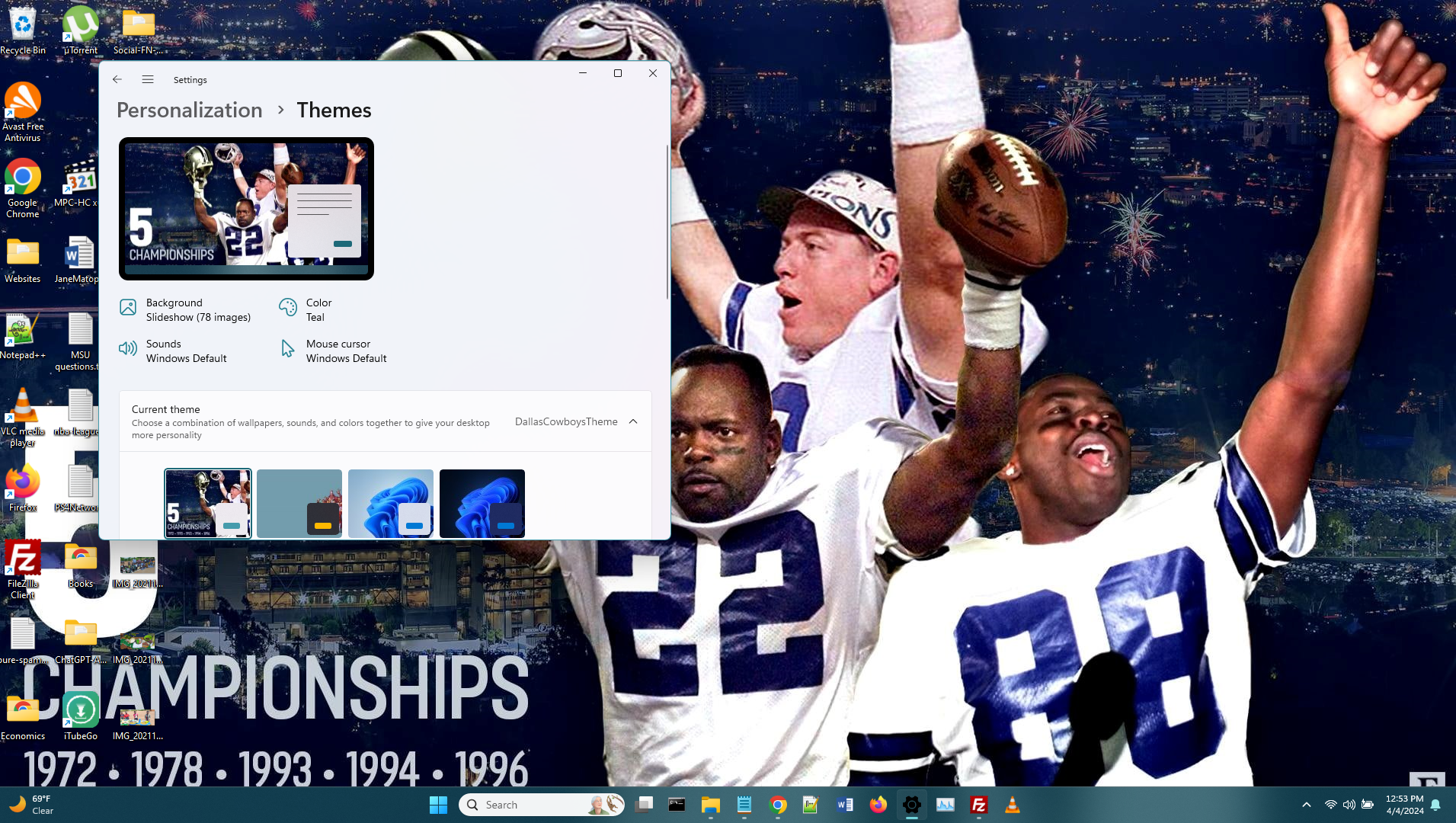Viewport: 1456px width, 823px height.
Task: Open the Windows Start menu
Action: point(438,805)
